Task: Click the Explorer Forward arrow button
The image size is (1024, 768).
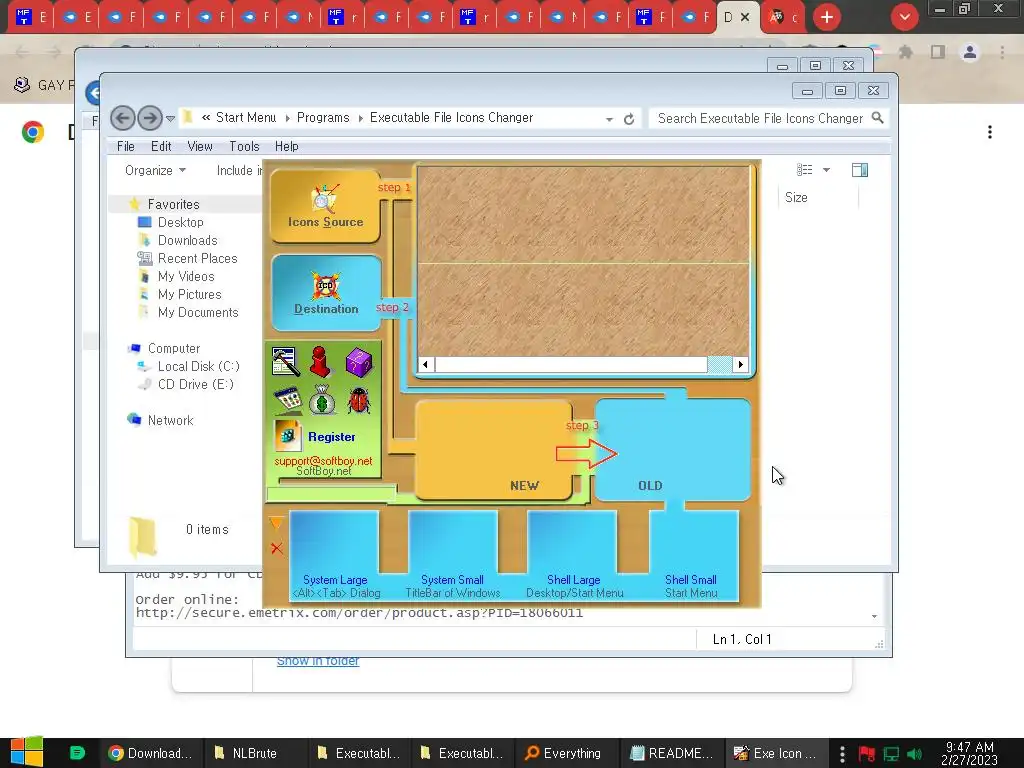Action: [x=150, y=118]
